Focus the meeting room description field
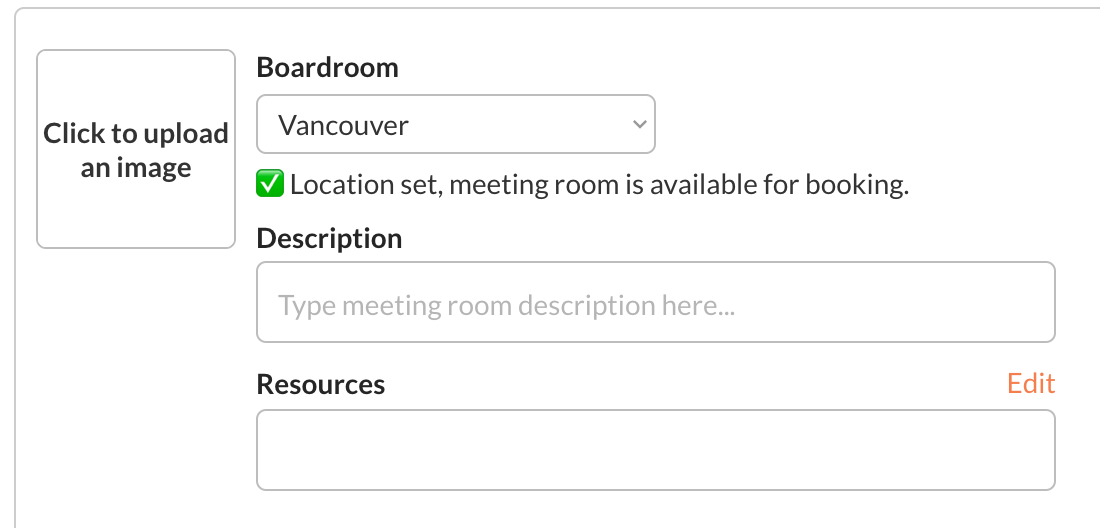 [x=655, y=302]
